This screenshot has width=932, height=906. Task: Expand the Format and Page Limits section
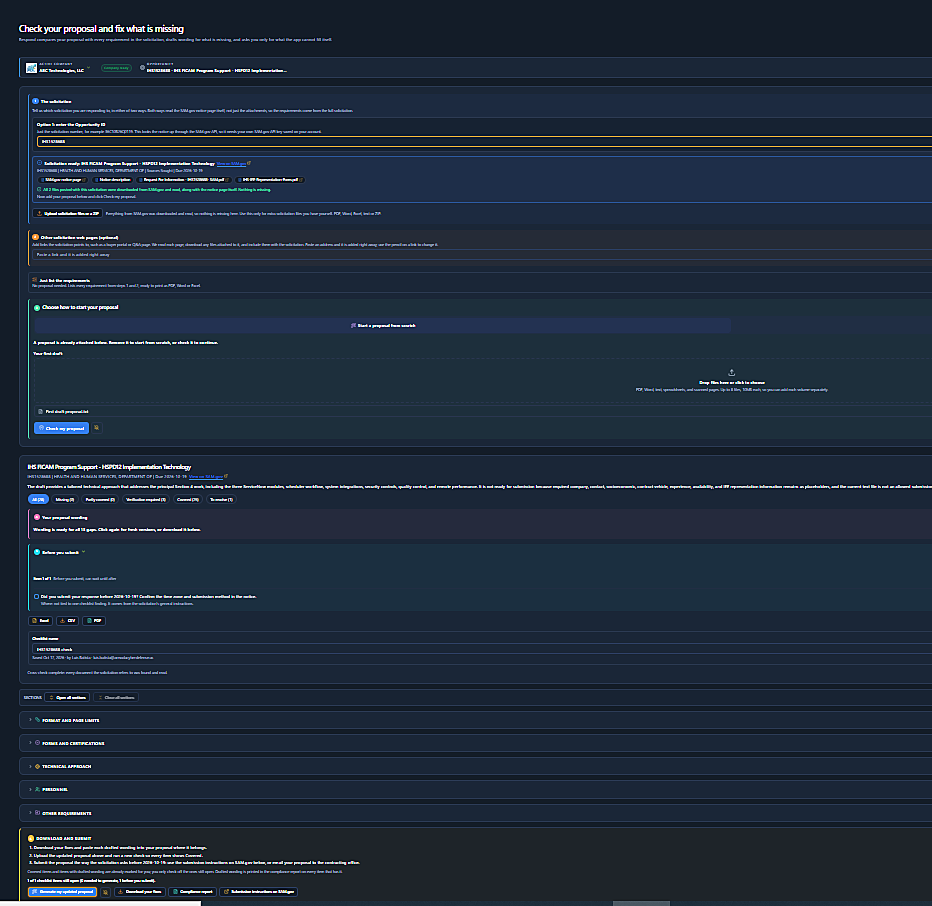[476, 720]
